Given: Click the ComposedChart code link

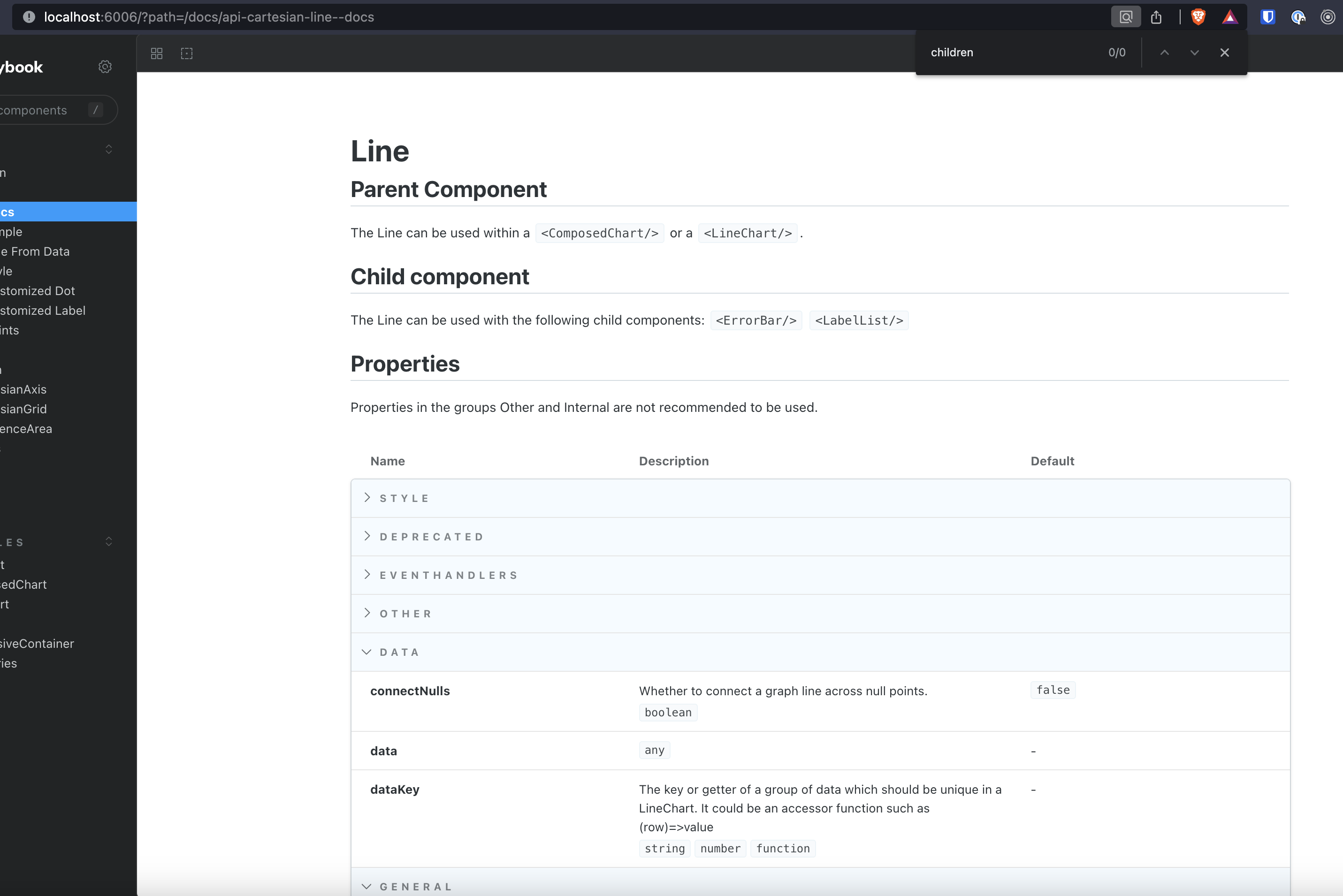Looking at the screenshot, I should pos(599,233).
